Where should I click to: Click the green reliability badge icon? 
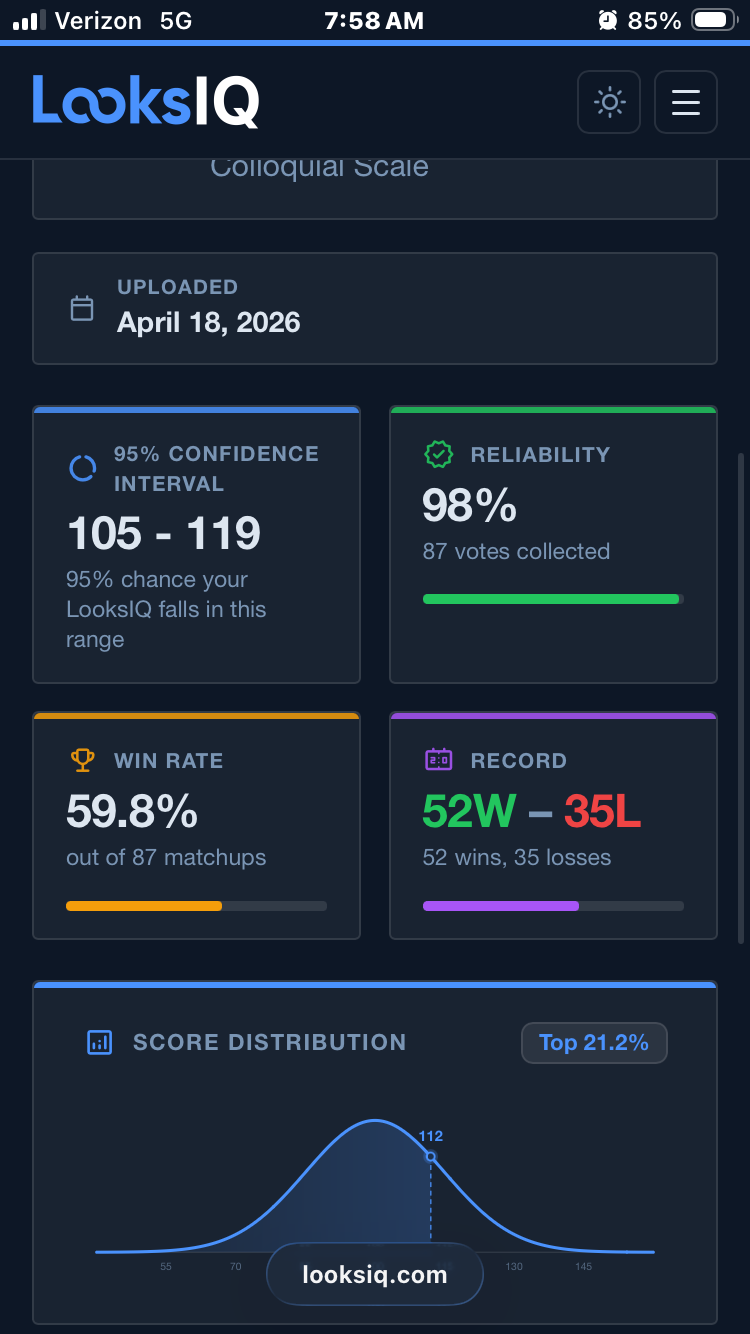pos(438,454)
